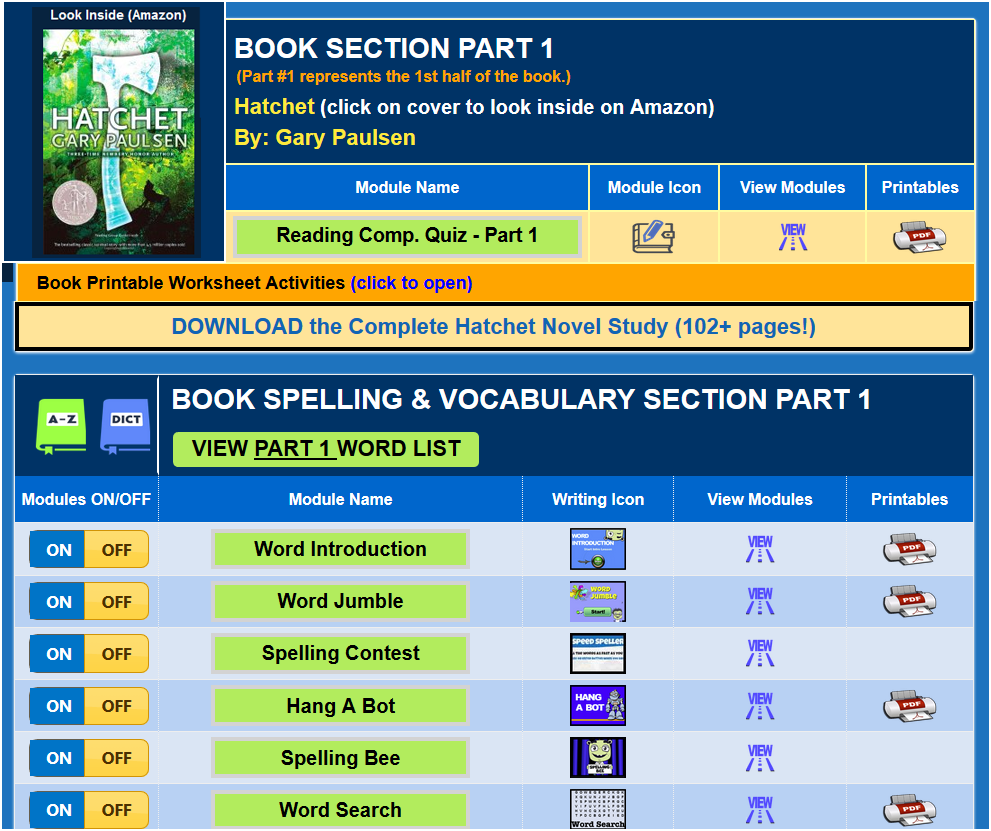Print Hang A Bot PDF worksheet
991x831 pixels.
tap(909, 706)
